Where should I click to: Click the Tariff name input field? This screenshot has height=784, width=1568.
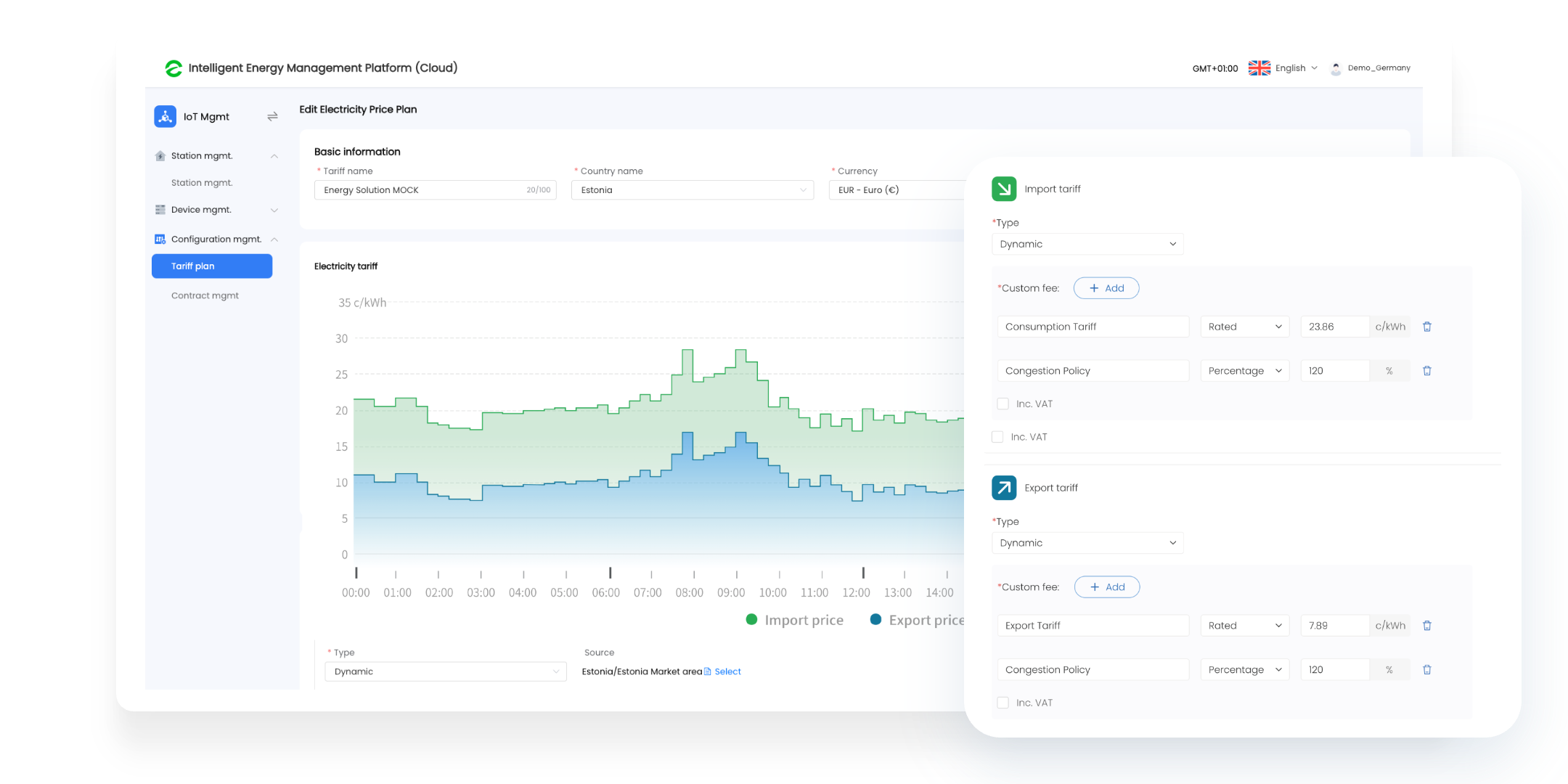(436, 190)
